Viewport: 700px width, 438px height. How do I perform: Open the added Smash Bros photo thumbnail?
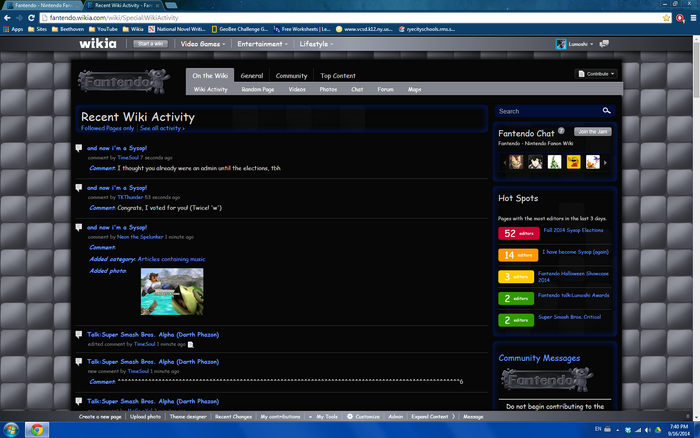pyautogui.click(x=172, y=292)
